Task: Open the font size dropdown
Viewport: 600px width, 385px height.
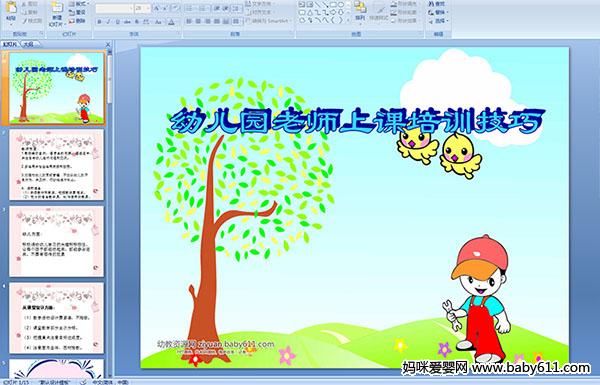Action: [148, 8]
